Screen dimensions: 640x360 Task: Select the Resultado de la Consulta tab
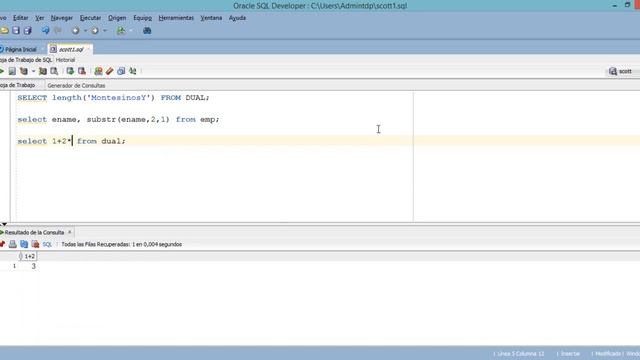34,232
